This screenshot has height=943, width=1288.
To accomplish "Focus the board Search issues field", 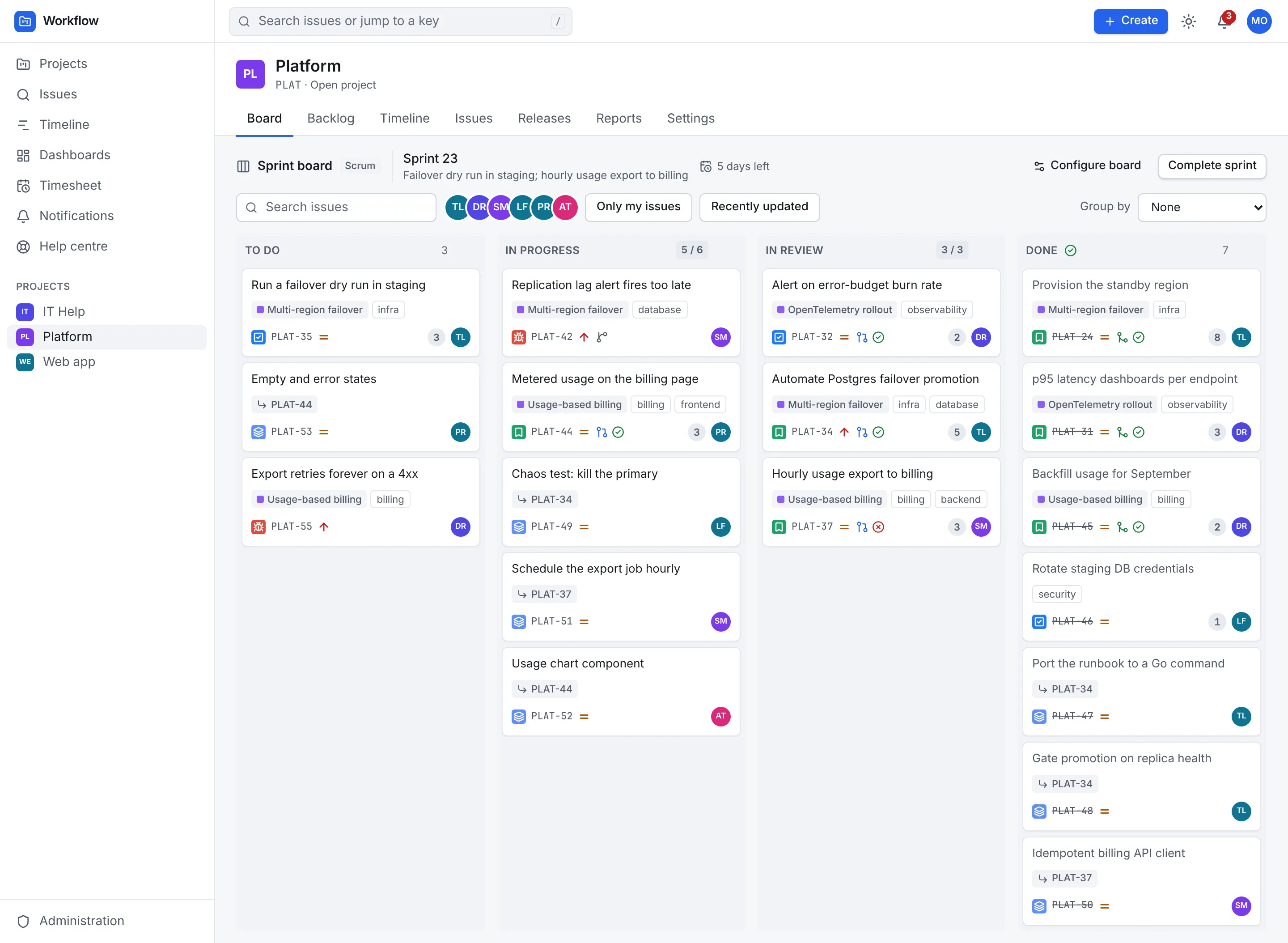I will click(x=335, y=207).
